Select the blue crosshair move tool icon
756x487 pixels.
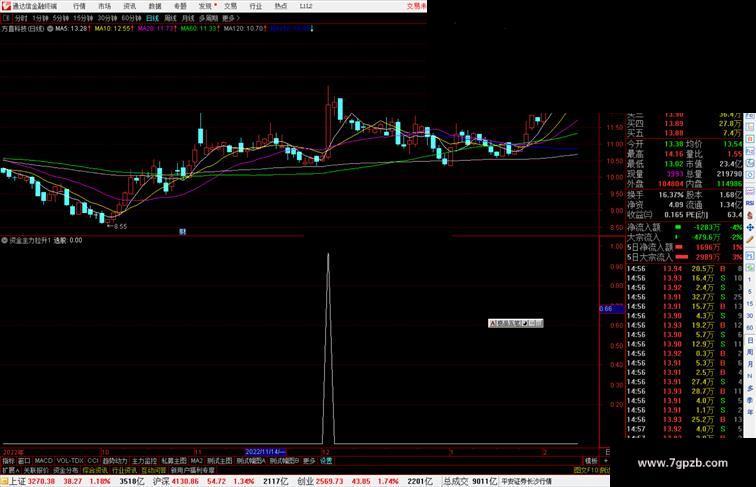pos(750,227)
